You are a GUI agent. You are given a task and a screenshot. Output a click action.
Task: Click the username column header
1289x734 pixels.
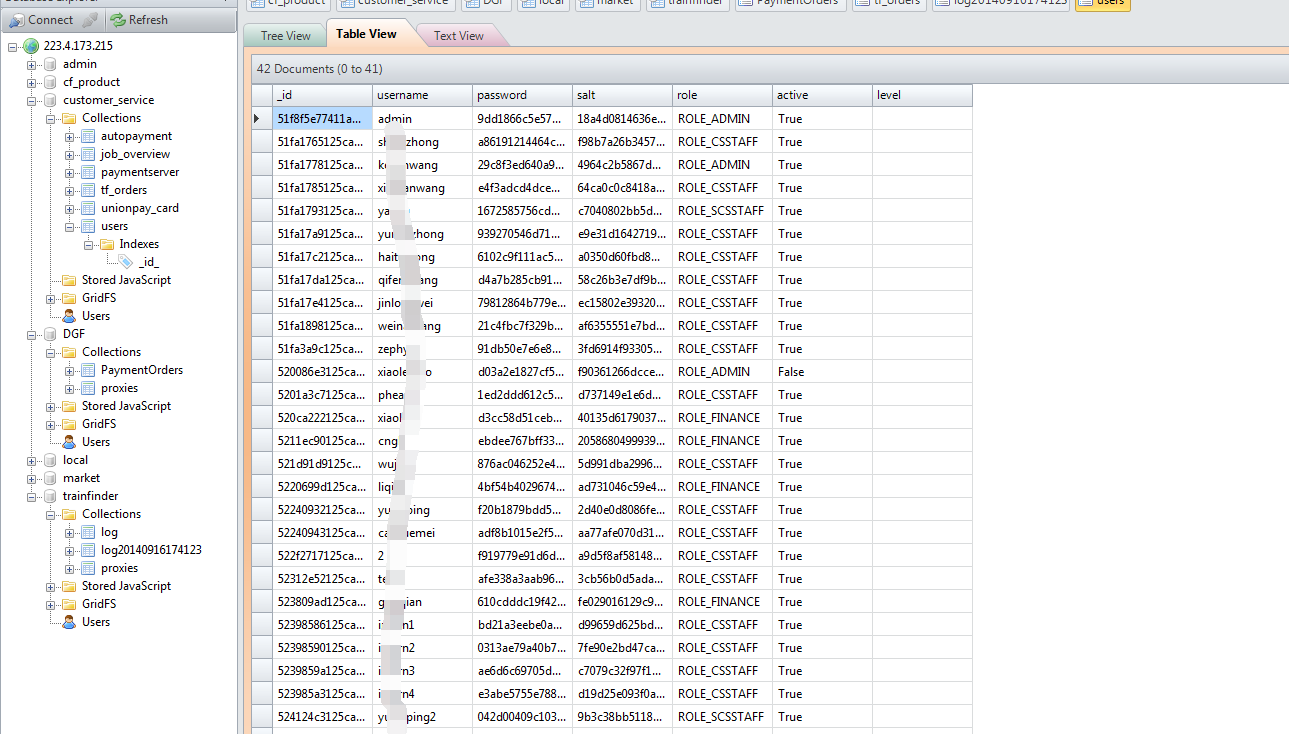[423, 95]
